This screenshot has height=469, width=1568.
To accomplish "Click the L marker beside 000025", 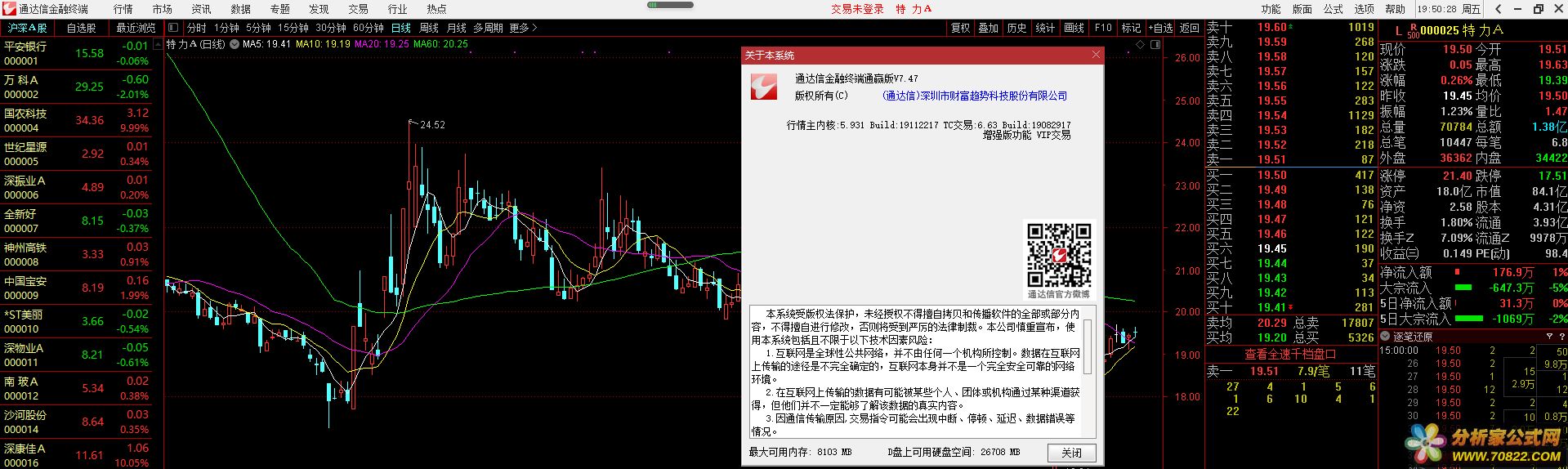I will coord(1398,31).
